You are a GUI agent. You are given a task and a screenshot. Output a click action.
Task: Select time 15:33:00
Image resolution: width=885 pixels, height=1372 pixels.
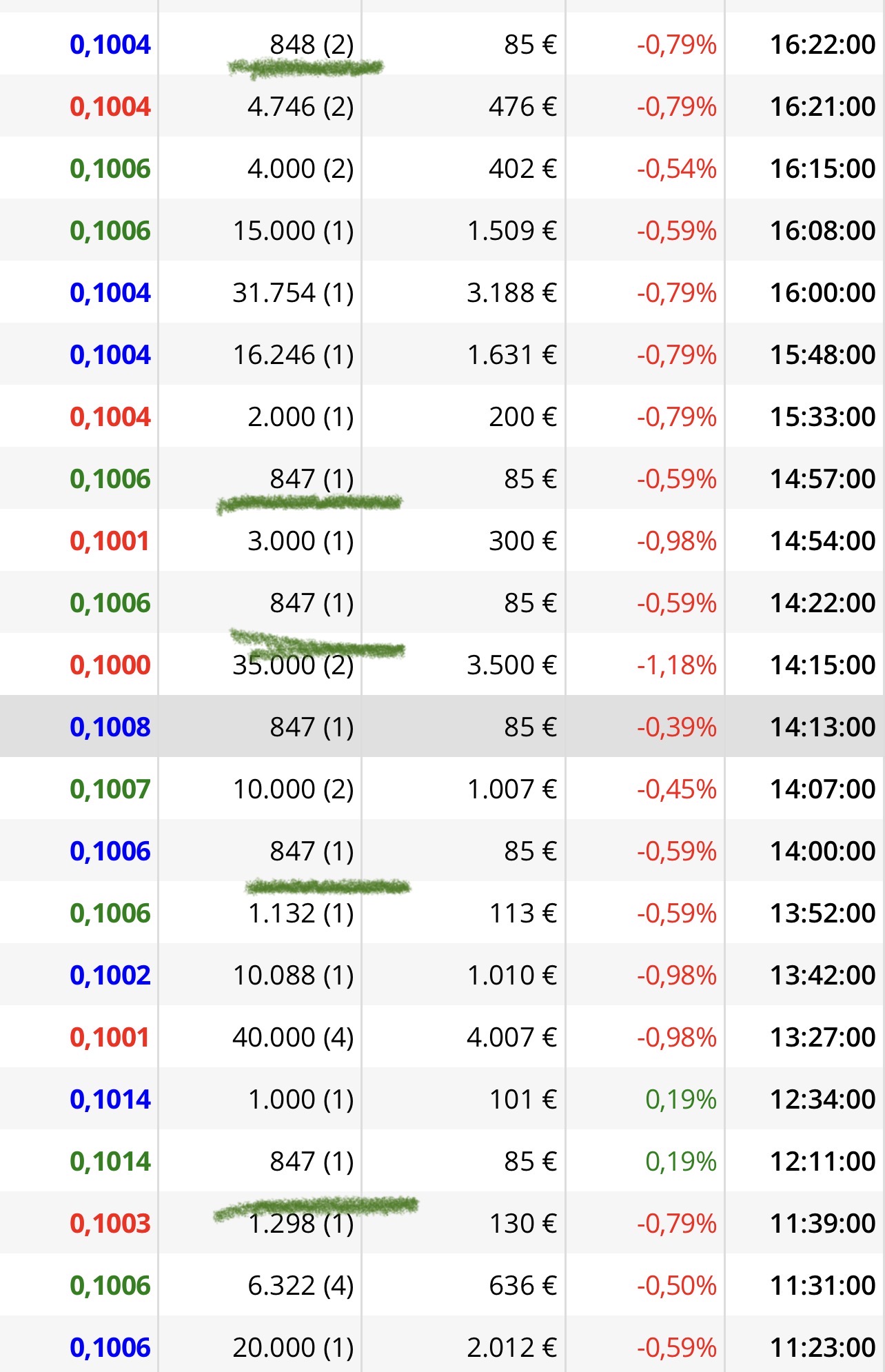(822, 417)
